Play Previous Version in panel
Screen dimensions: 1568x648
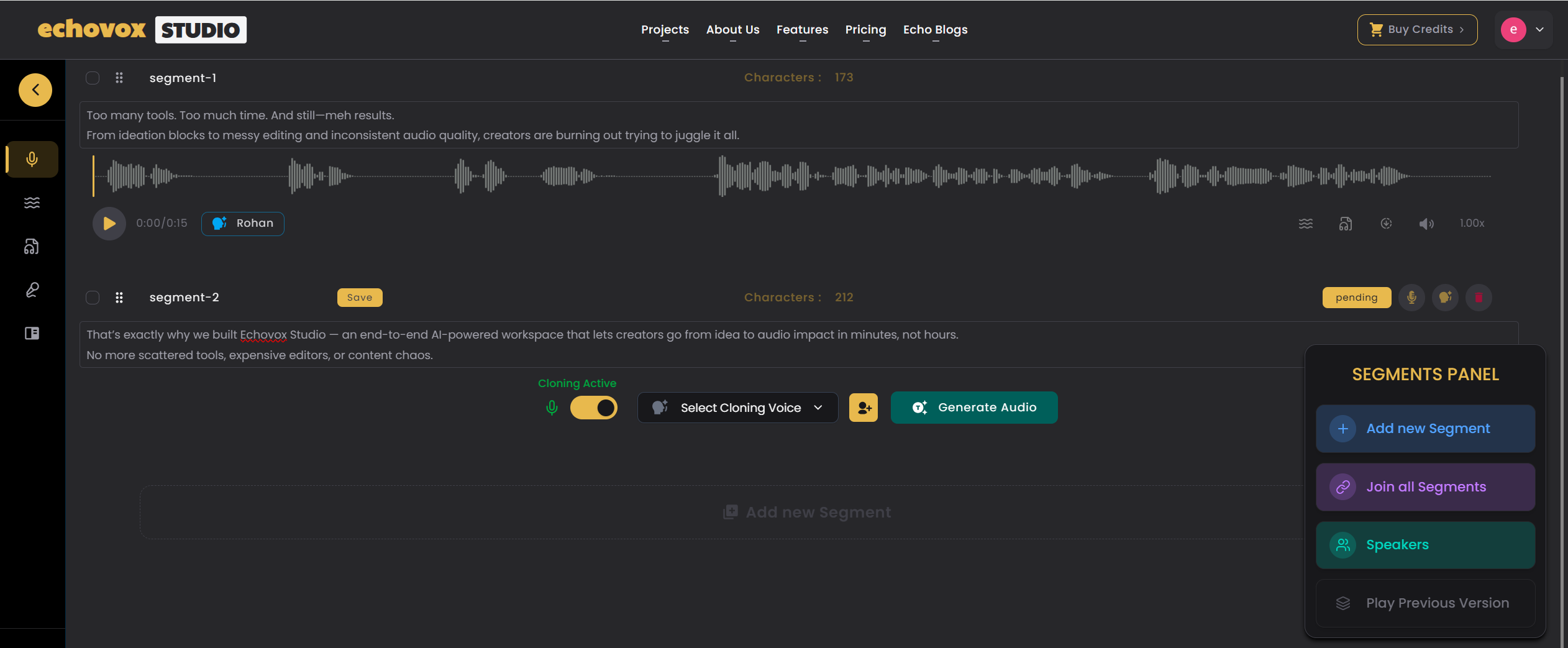[x=1425, y=603]
